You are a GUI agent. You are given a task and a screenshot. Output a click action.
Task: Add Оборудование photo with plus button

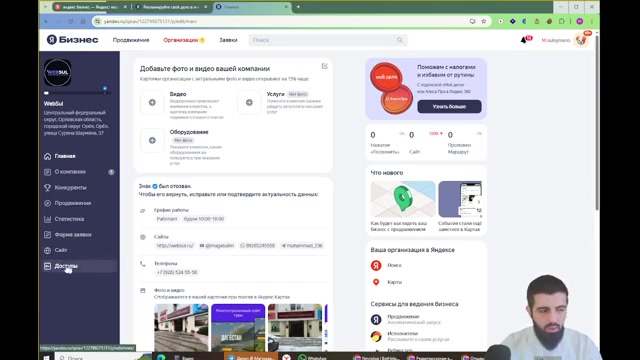click(x=152, y=140)
